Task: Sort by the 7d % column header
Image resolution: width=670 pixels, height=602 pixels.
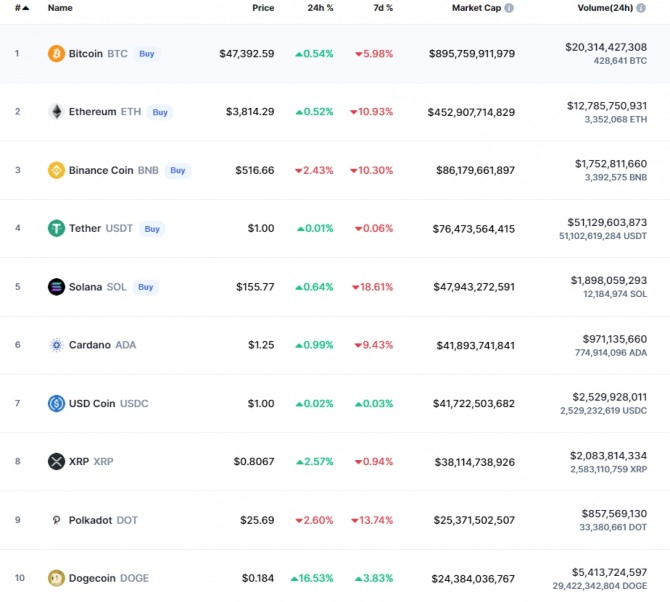Action: coord(383,8)
